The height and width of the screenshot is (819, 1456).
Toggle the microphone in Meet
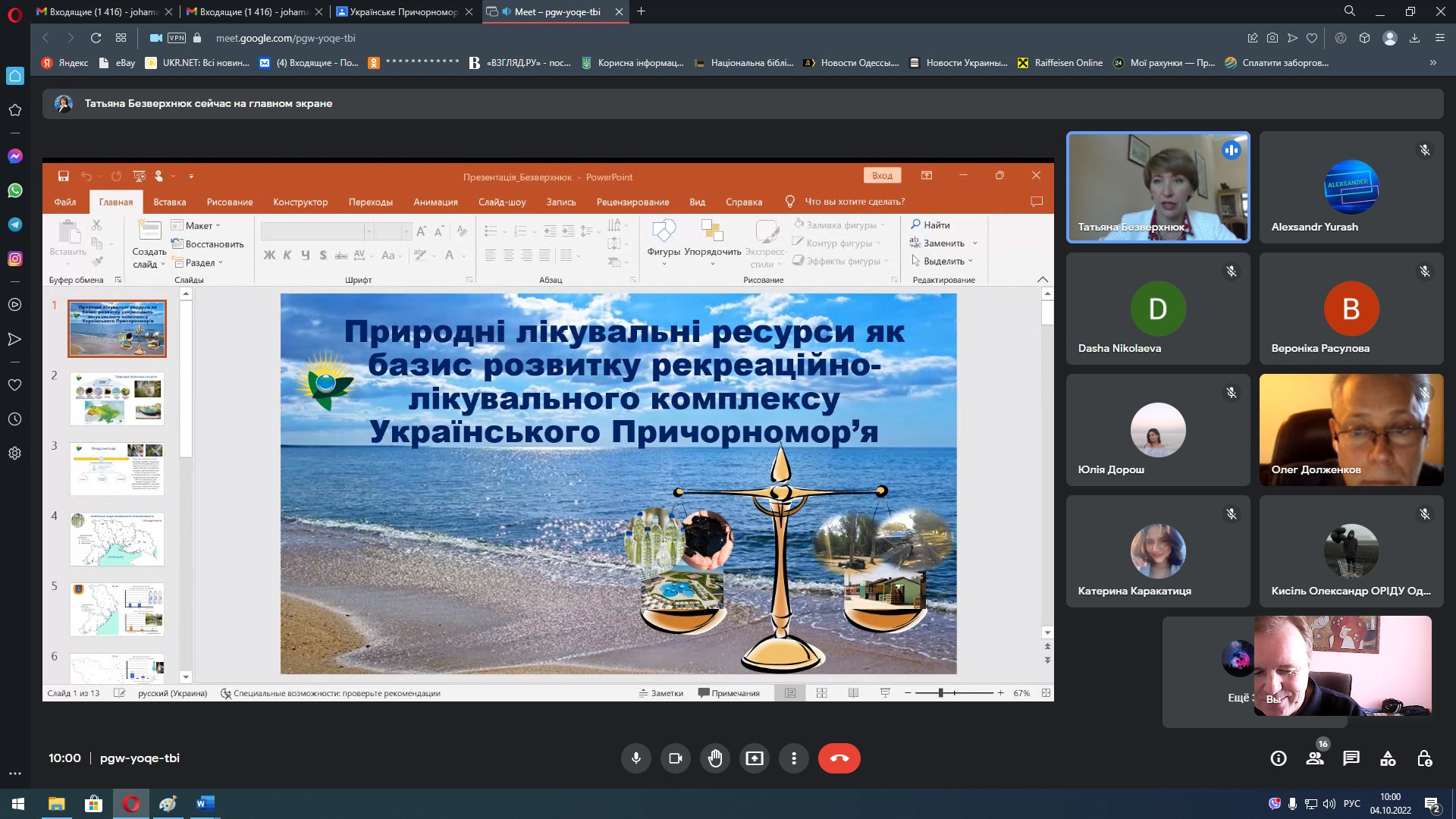tap(635, 758)
